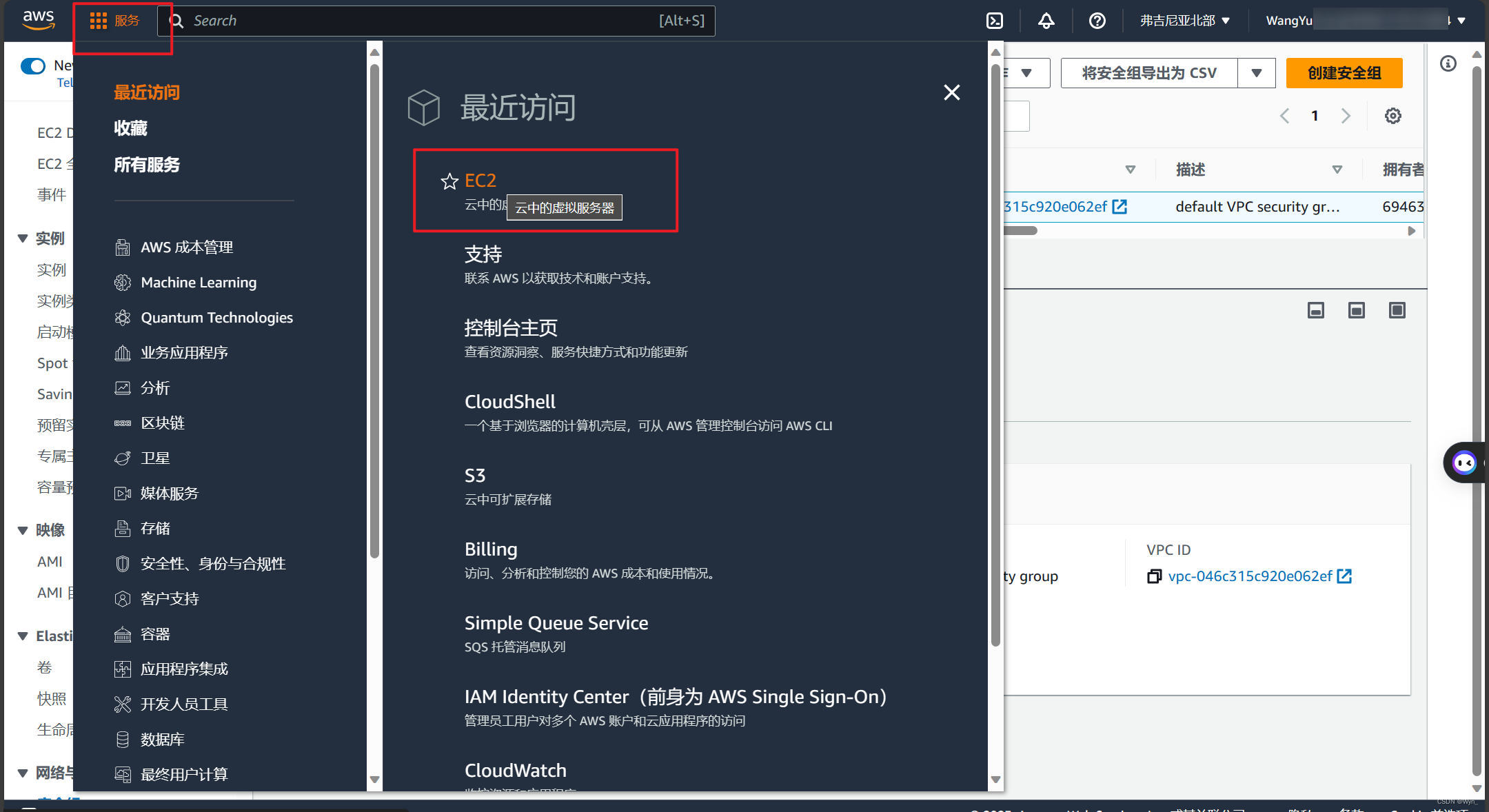This screenshot has height=812, width=1489.
Task: Collapse the 实例 section in sidebar
Action: coord(23,238)
